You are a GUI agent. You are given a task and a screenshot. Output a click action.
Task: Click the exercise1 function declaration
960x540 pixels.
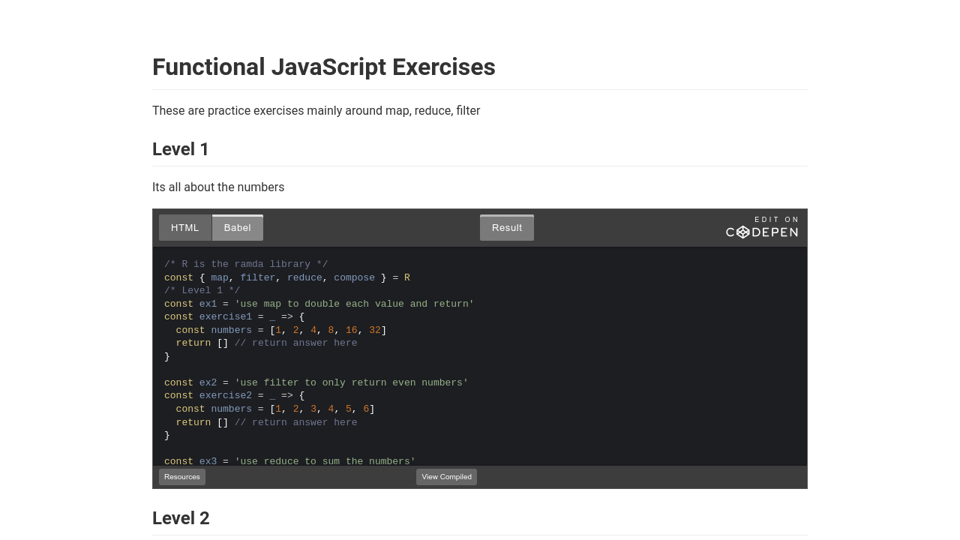234,317
